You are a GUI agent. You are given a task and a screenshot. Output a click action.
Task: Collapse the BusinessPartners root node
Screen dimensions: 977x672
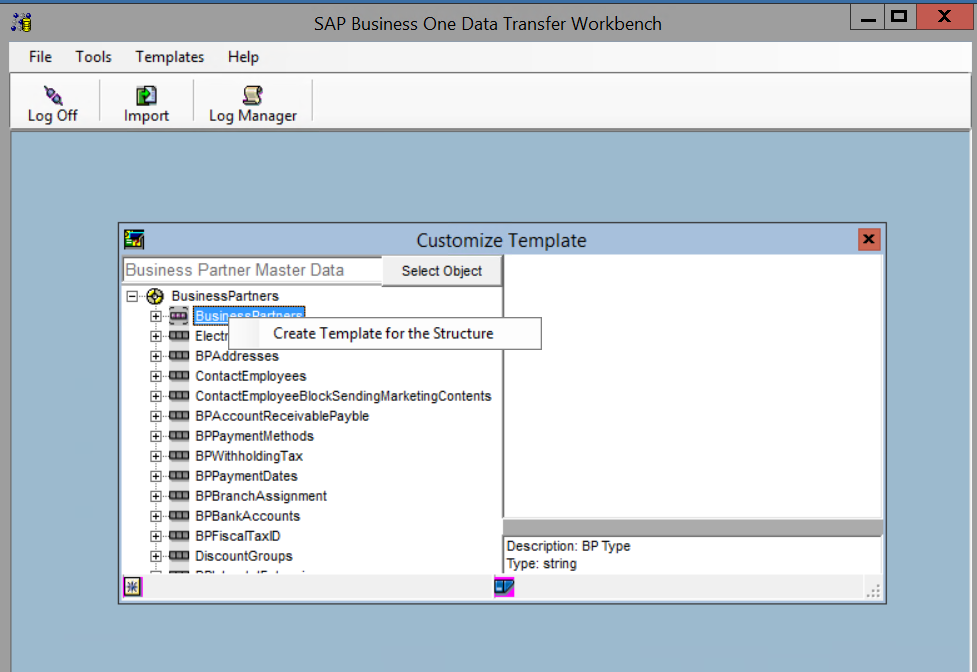[132, 296]
